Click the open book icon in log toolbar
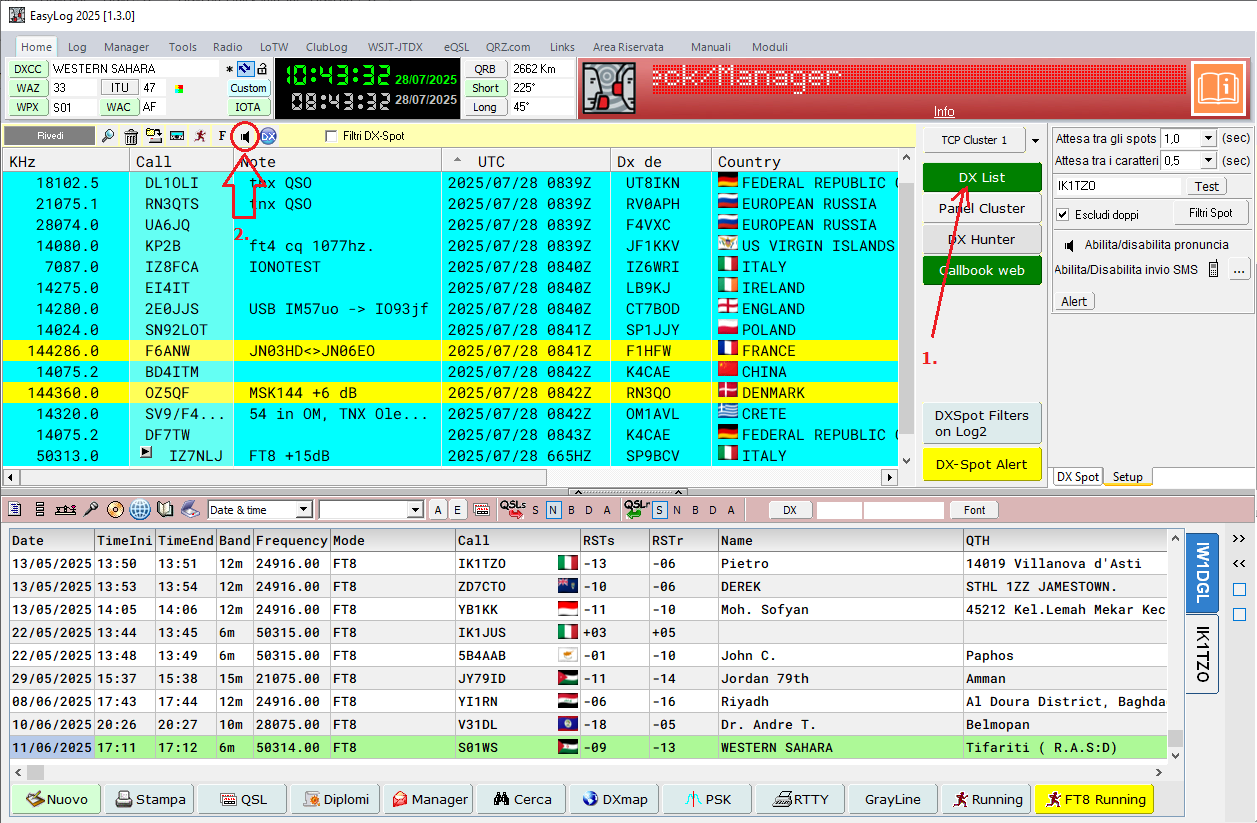The width and height of the screenshot is (1257, 823). (x=165, y=510)
